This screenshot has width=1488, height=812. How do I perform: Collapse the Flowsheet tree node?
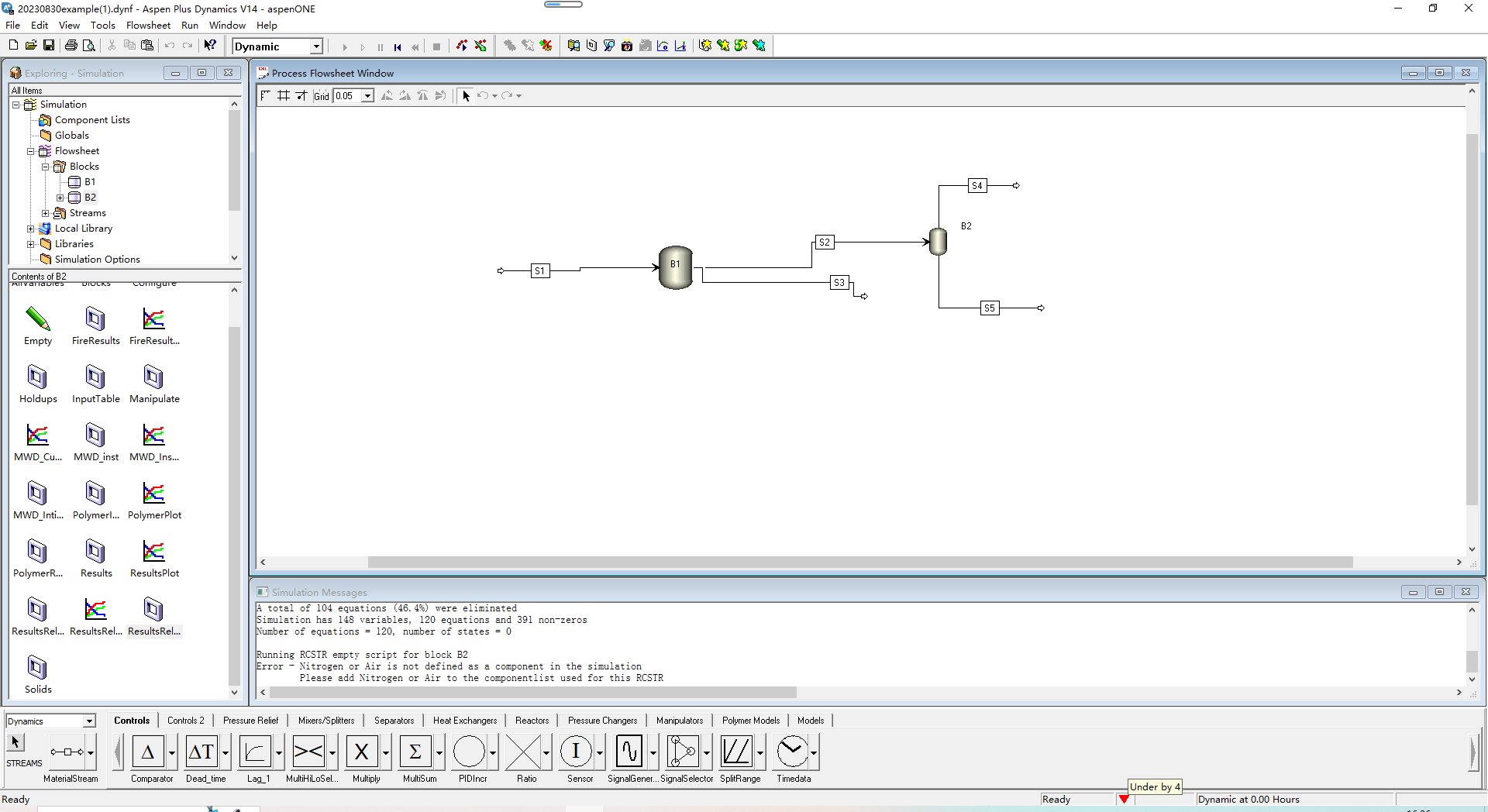(30, 151)
